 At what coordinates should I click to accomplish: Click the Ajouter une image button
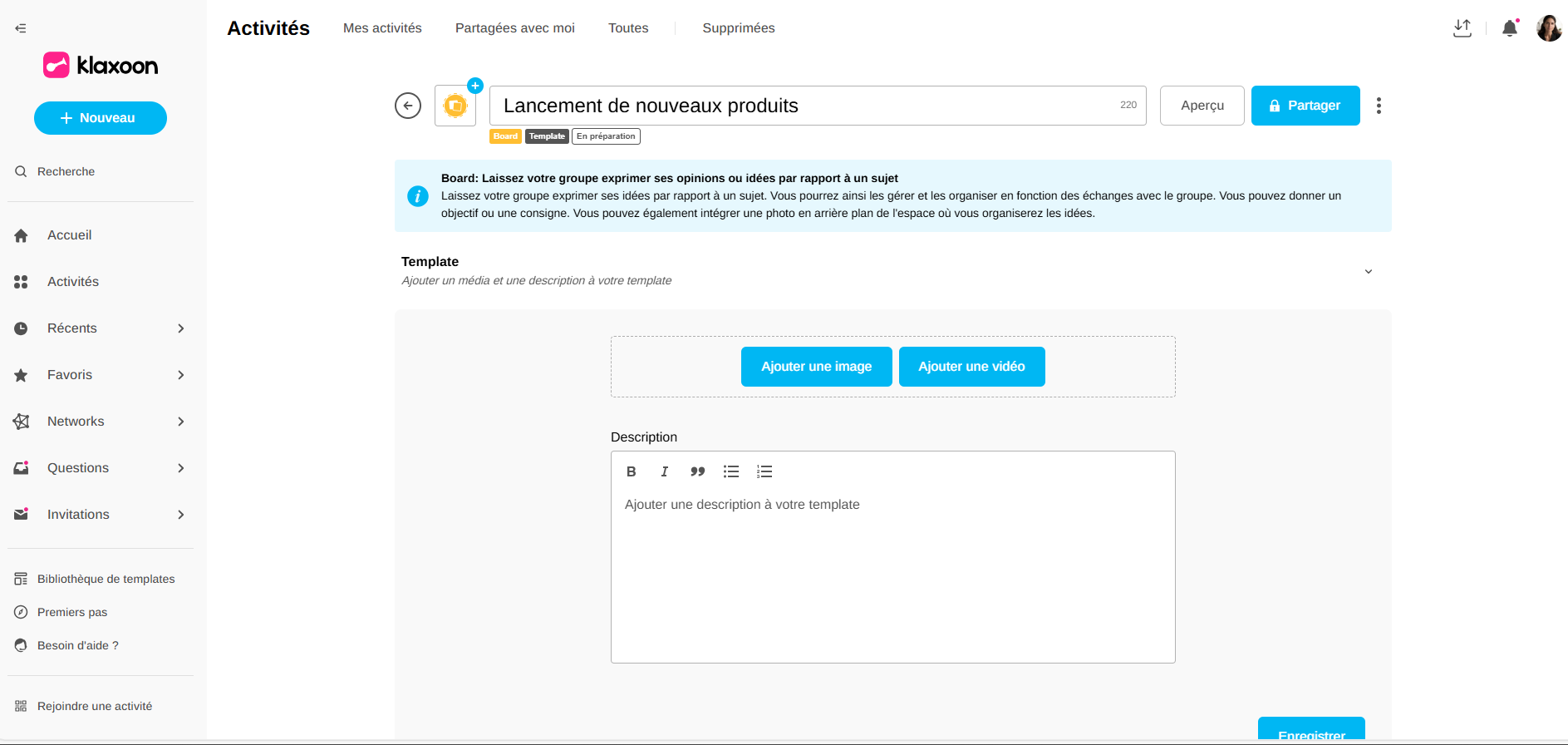coord(816,367)
